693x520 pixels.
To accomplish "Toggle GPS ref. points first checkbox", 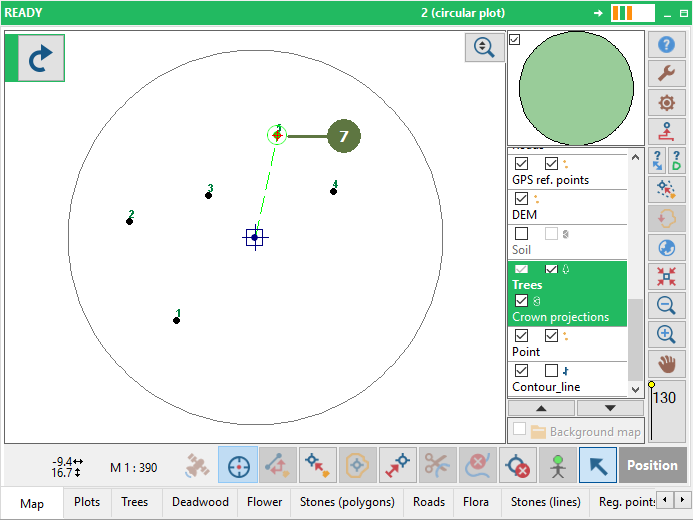I will [x=522, y=163].
